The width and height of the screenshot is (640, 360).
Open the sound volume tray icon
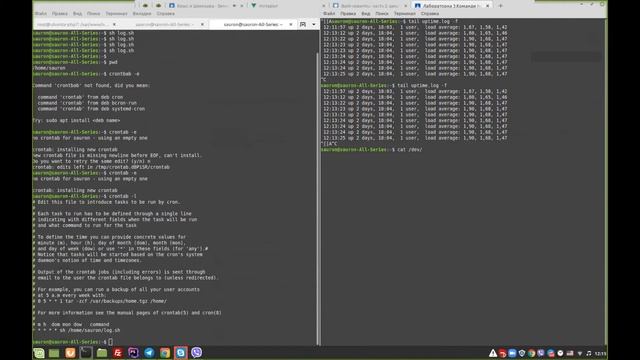(589, 353)
